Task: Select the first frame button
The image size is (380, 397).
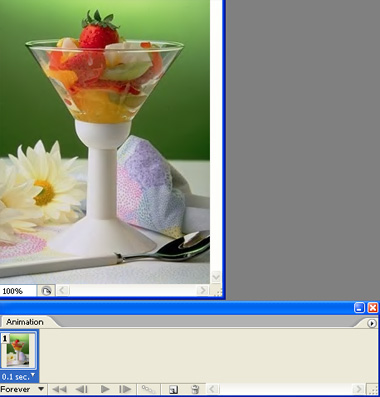Action: click(x=59, y=389)
